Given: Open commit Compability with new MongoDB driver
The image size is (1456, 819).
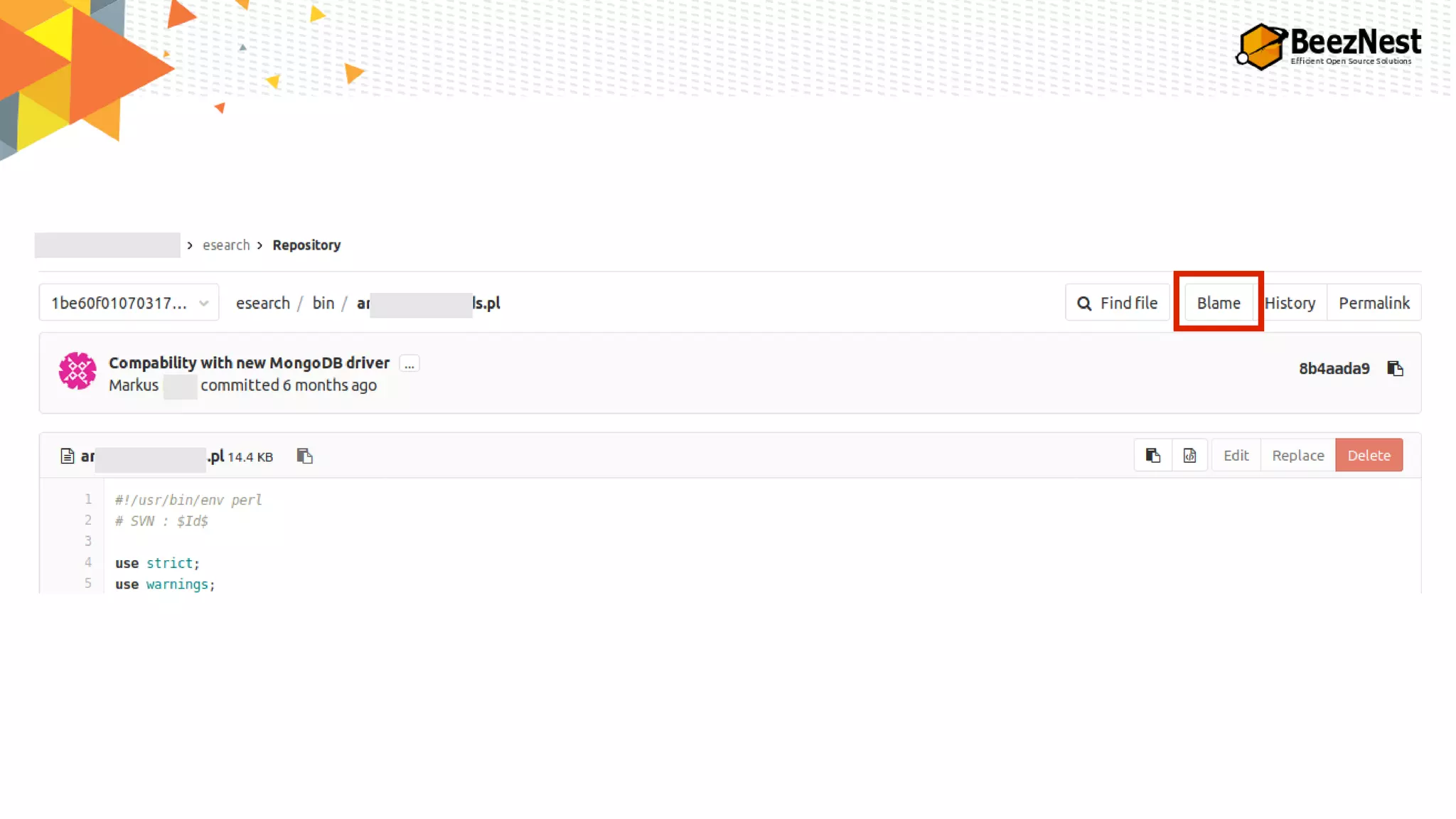Looking at the screenshot, I should coord(249,363).
